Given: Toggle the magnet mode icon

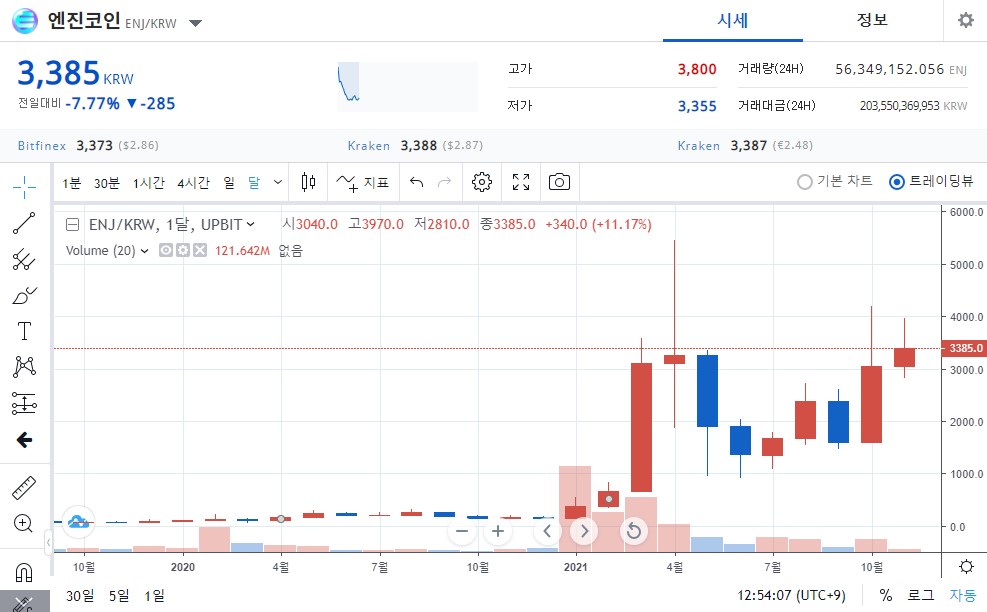Looking at the screenshot, I should click(24, 572).
